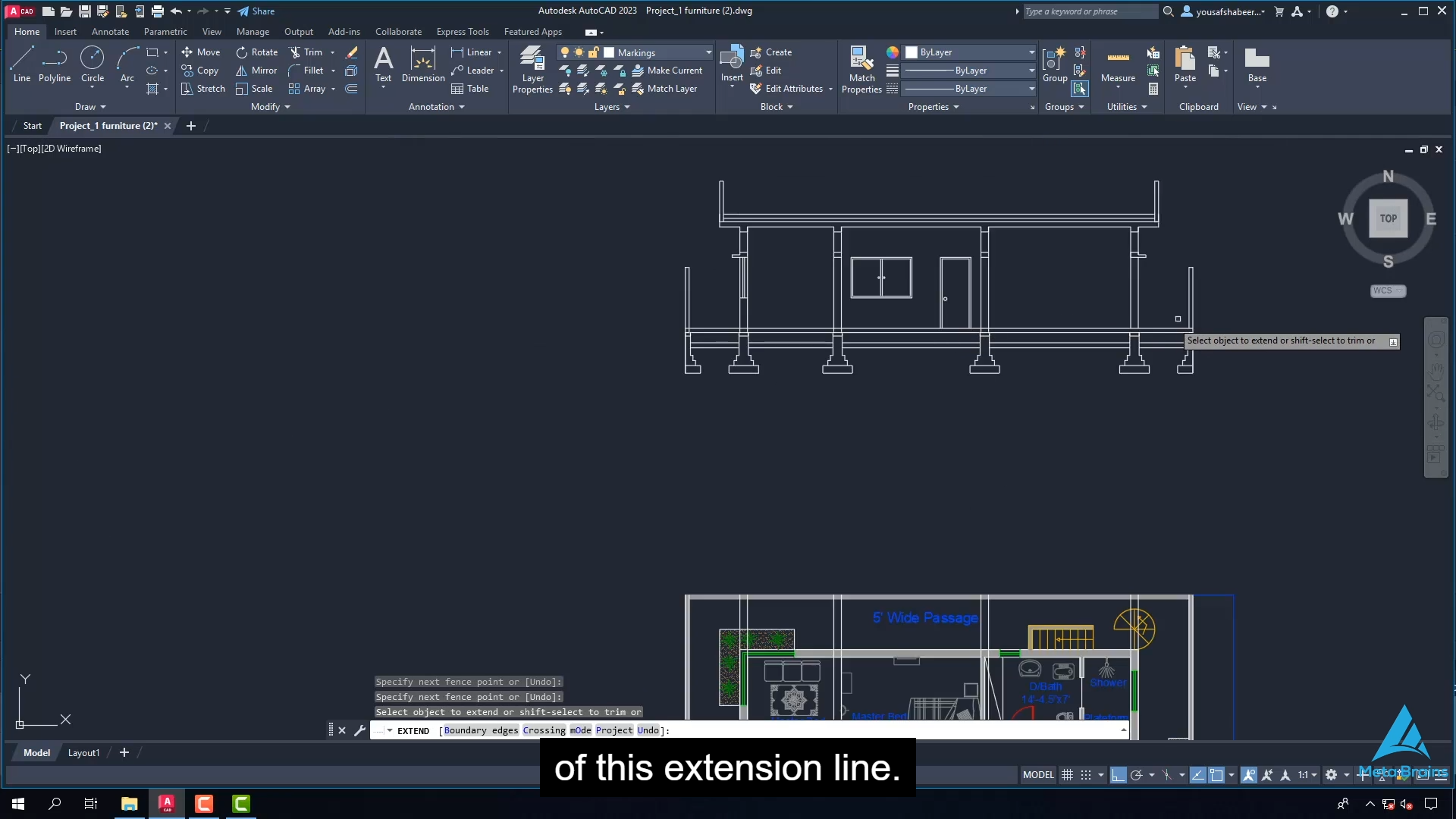Start the Mirror command

(256, 71)
